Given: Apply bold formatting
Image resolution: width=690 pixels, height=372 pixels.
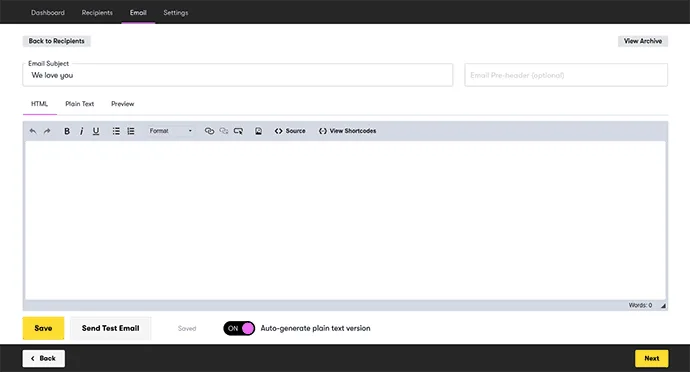Looking at the screenshot, I should coord(67,131).
